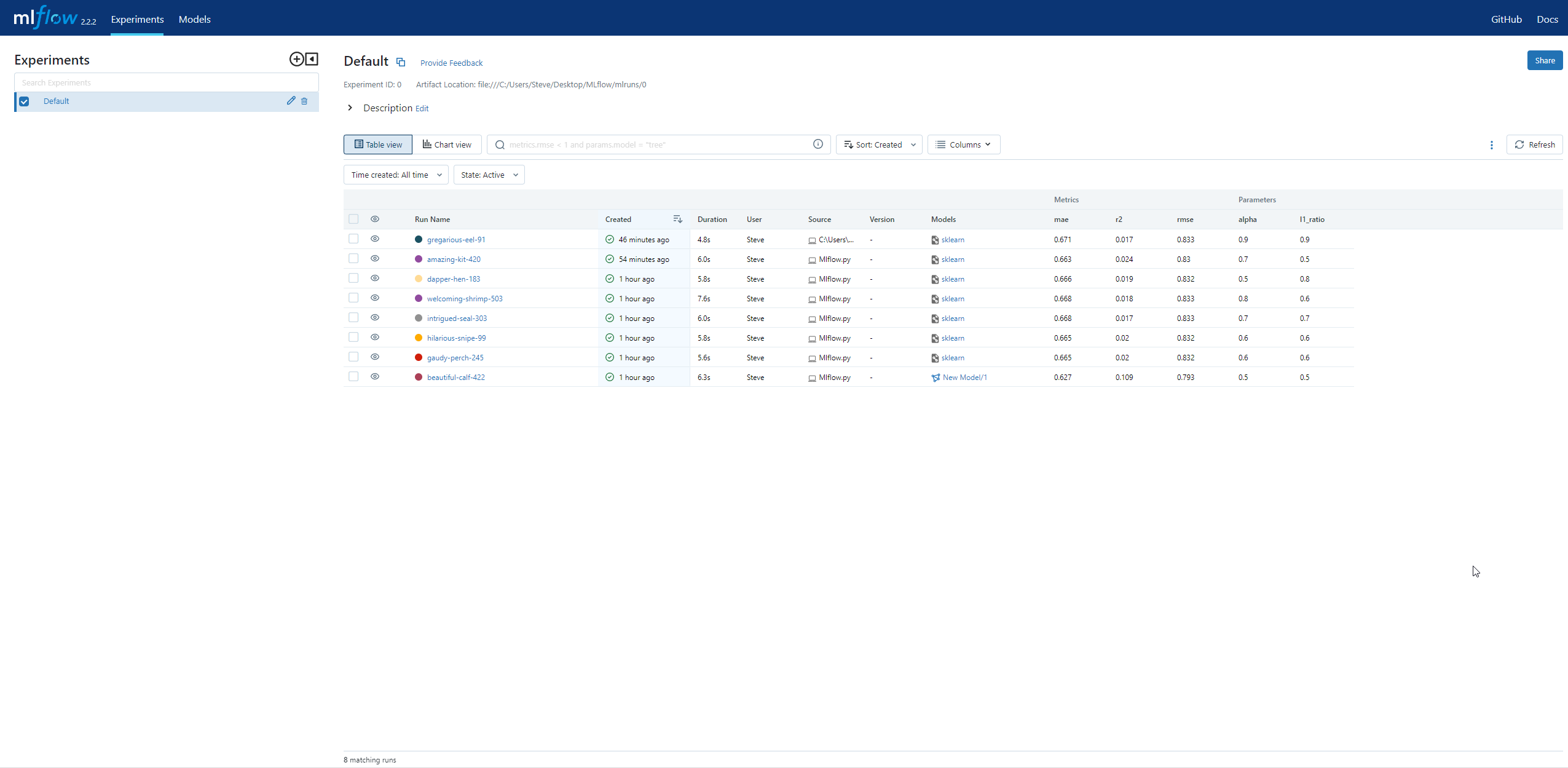Open the New Model/1 link

pyautogui.click(x=964, y=378)
